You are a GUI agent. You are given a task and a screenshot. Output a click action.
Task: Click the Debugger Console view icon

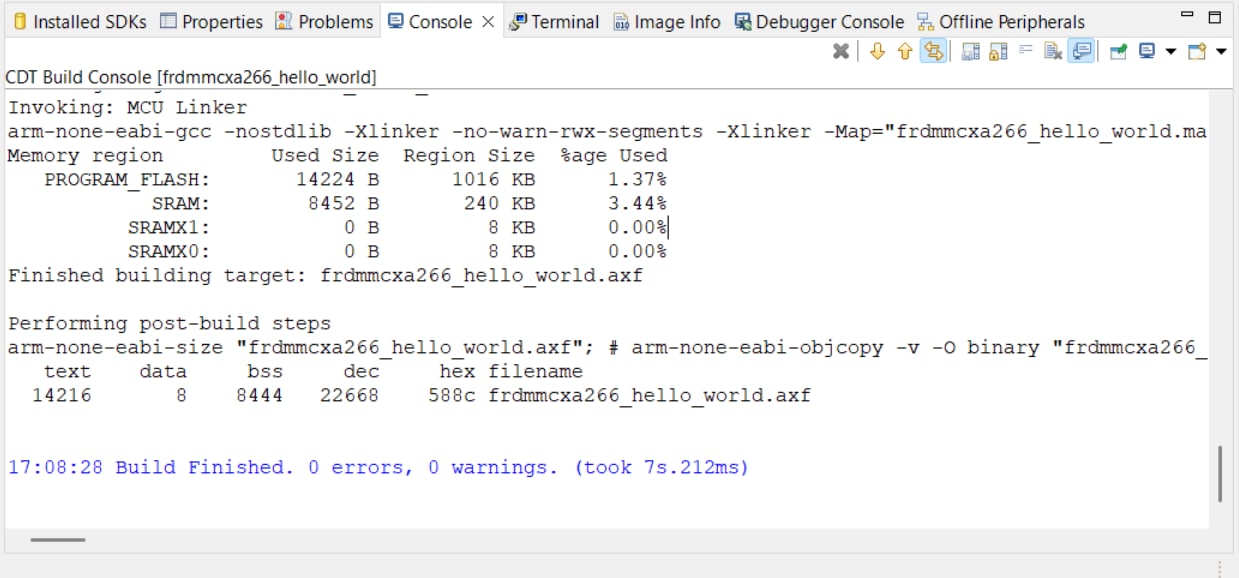click(x=744, y=20)
